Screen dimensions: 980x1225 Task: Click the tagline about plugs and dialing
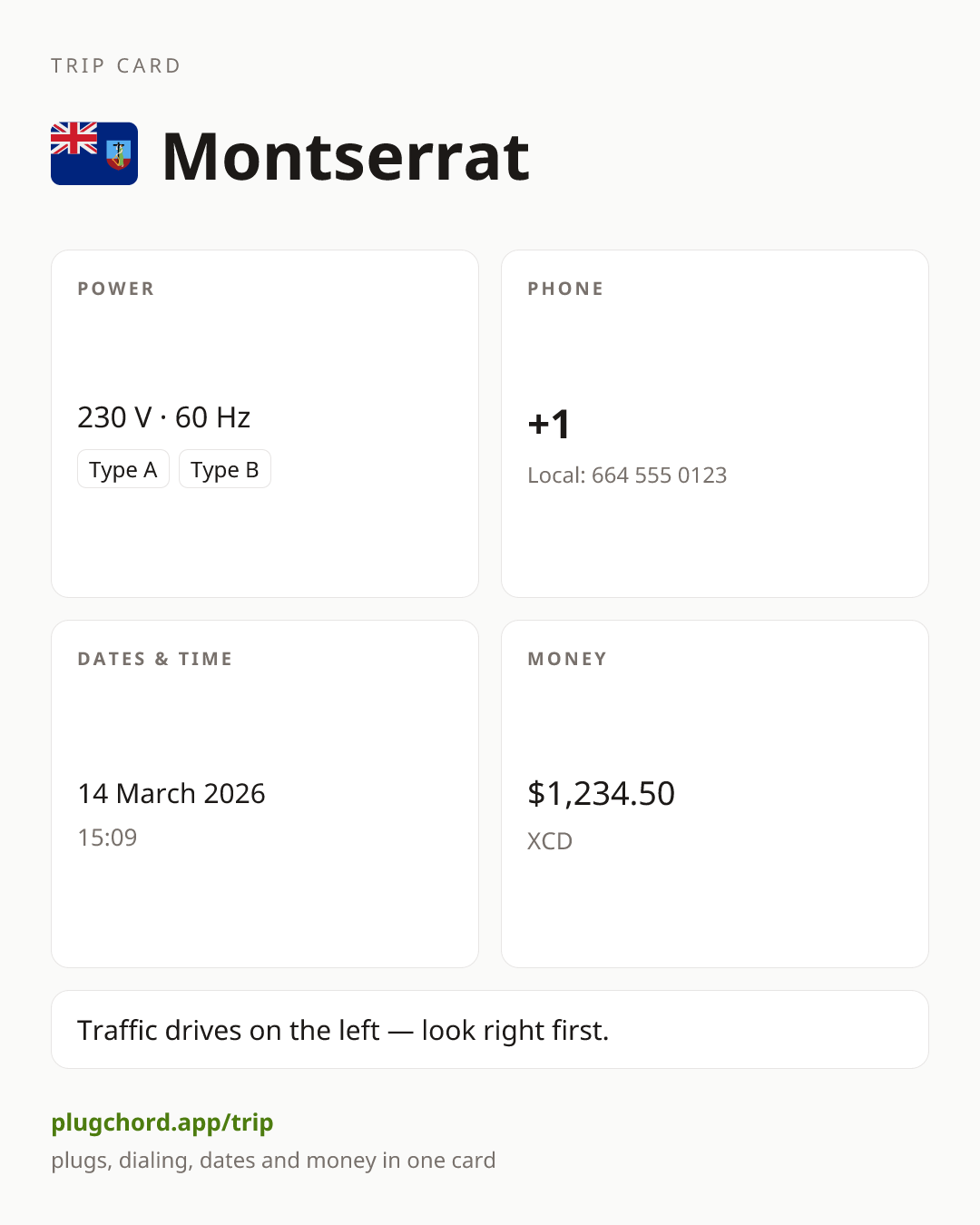(x=273, y=1161)
